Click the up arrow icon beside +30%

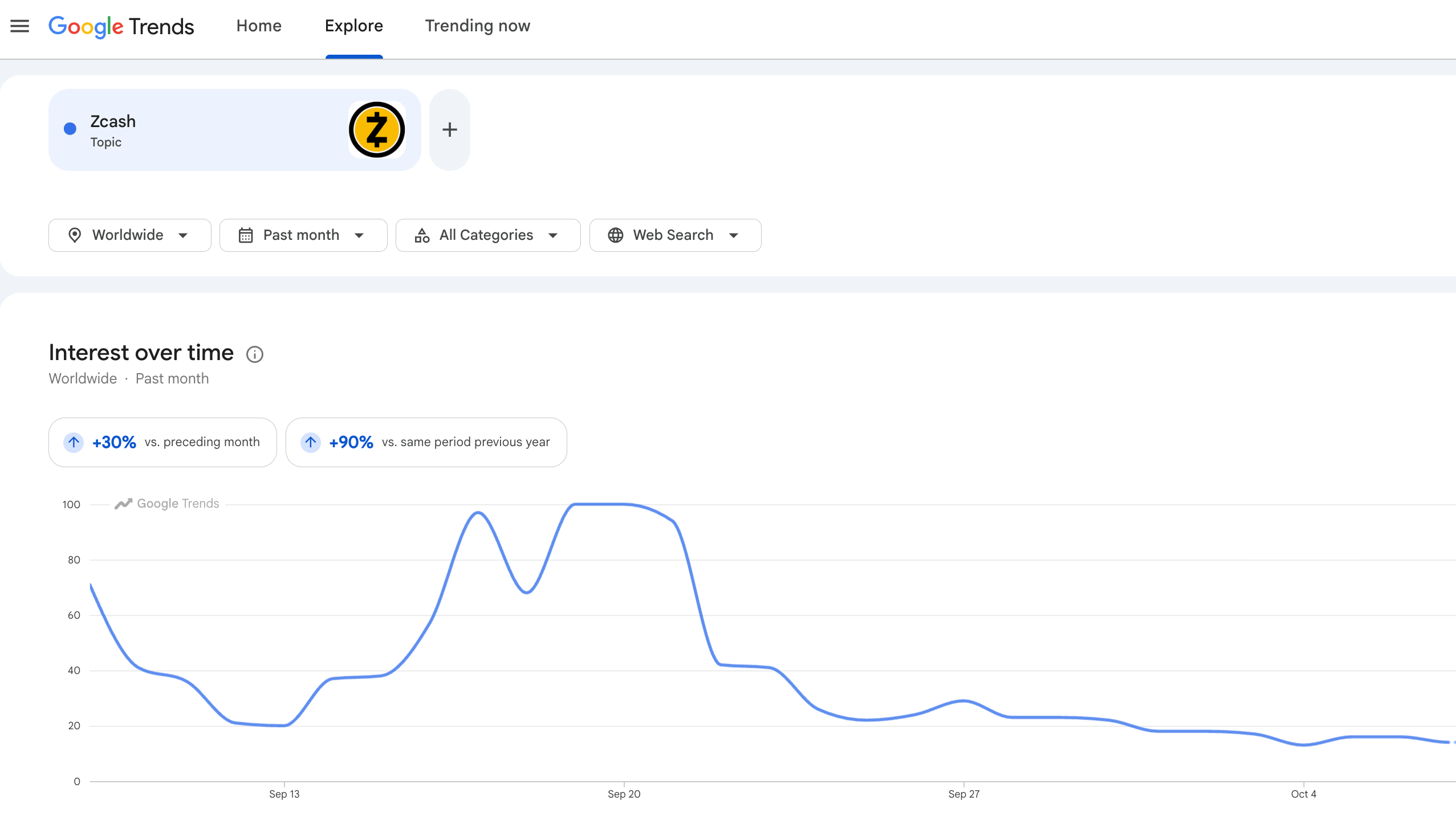pos(74,442)
